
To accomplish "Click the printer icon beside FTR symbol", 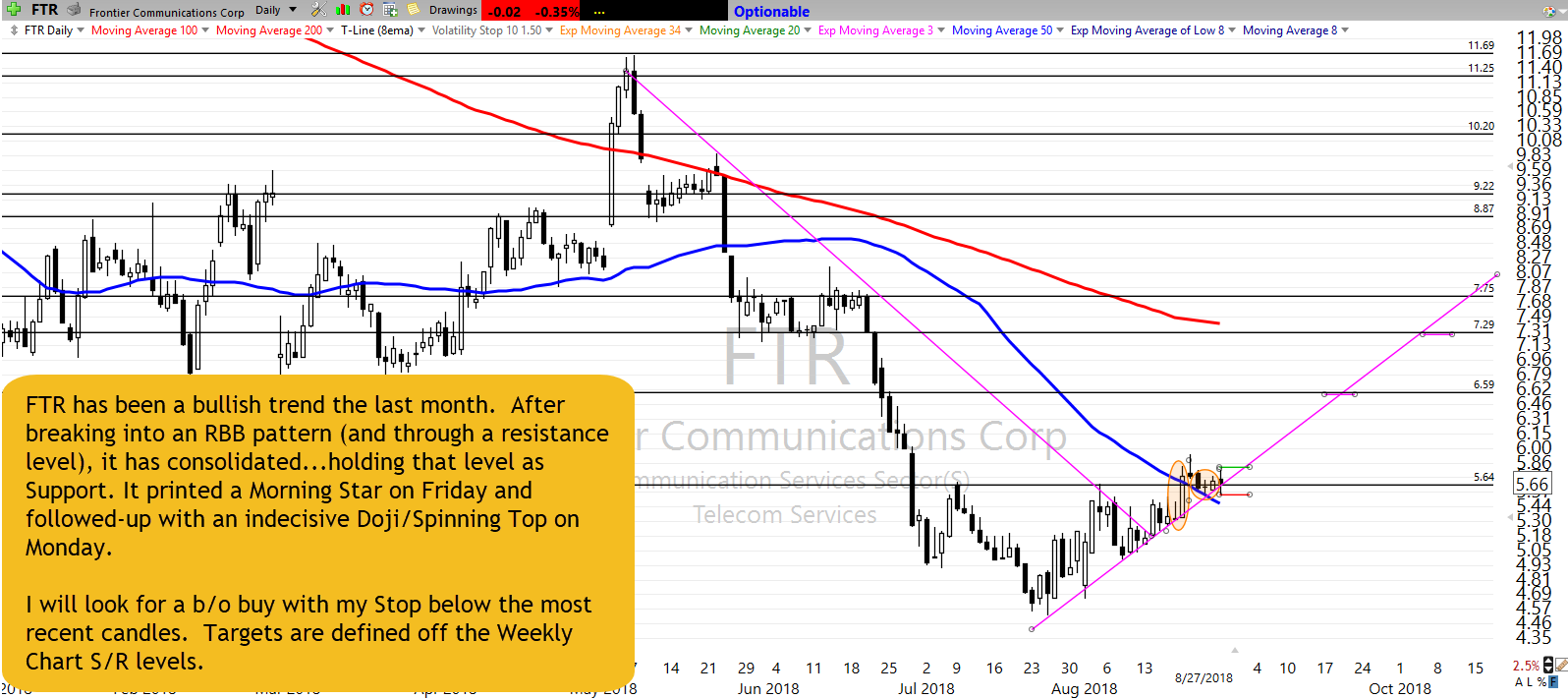I will click(74, 10).
